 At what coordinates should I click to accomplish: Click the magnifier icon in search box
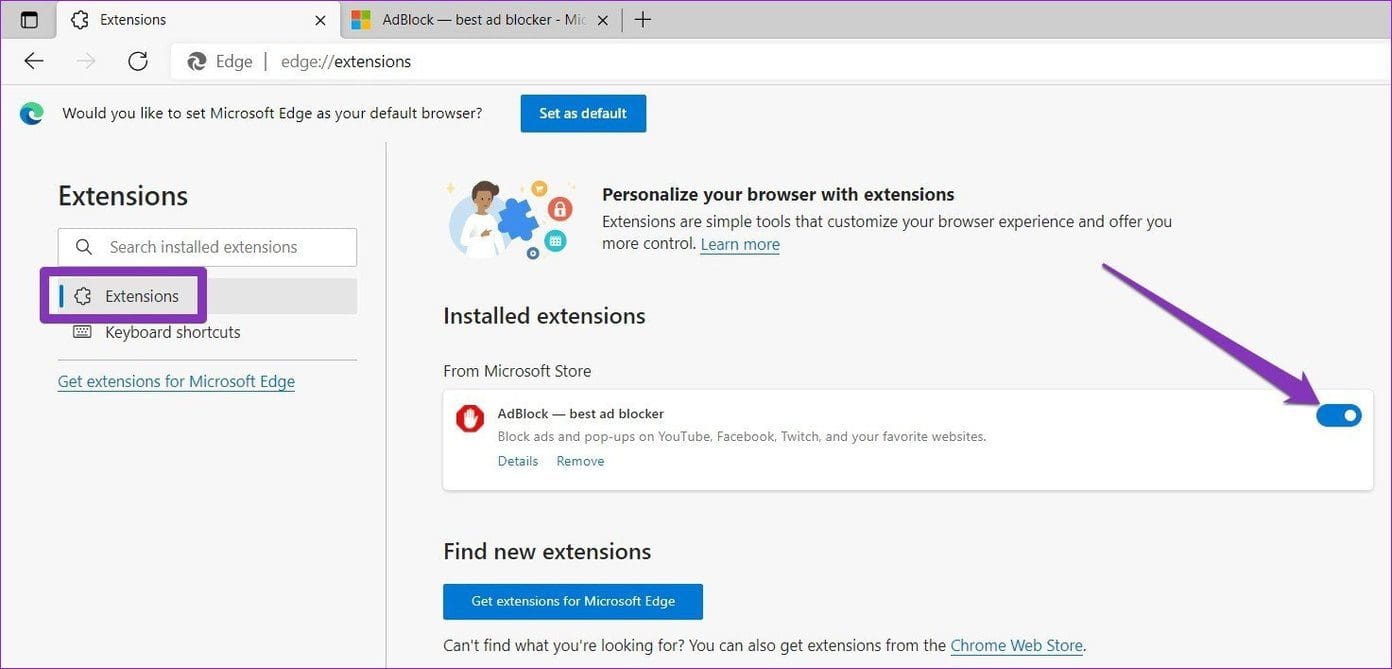[x=85, y=247]
